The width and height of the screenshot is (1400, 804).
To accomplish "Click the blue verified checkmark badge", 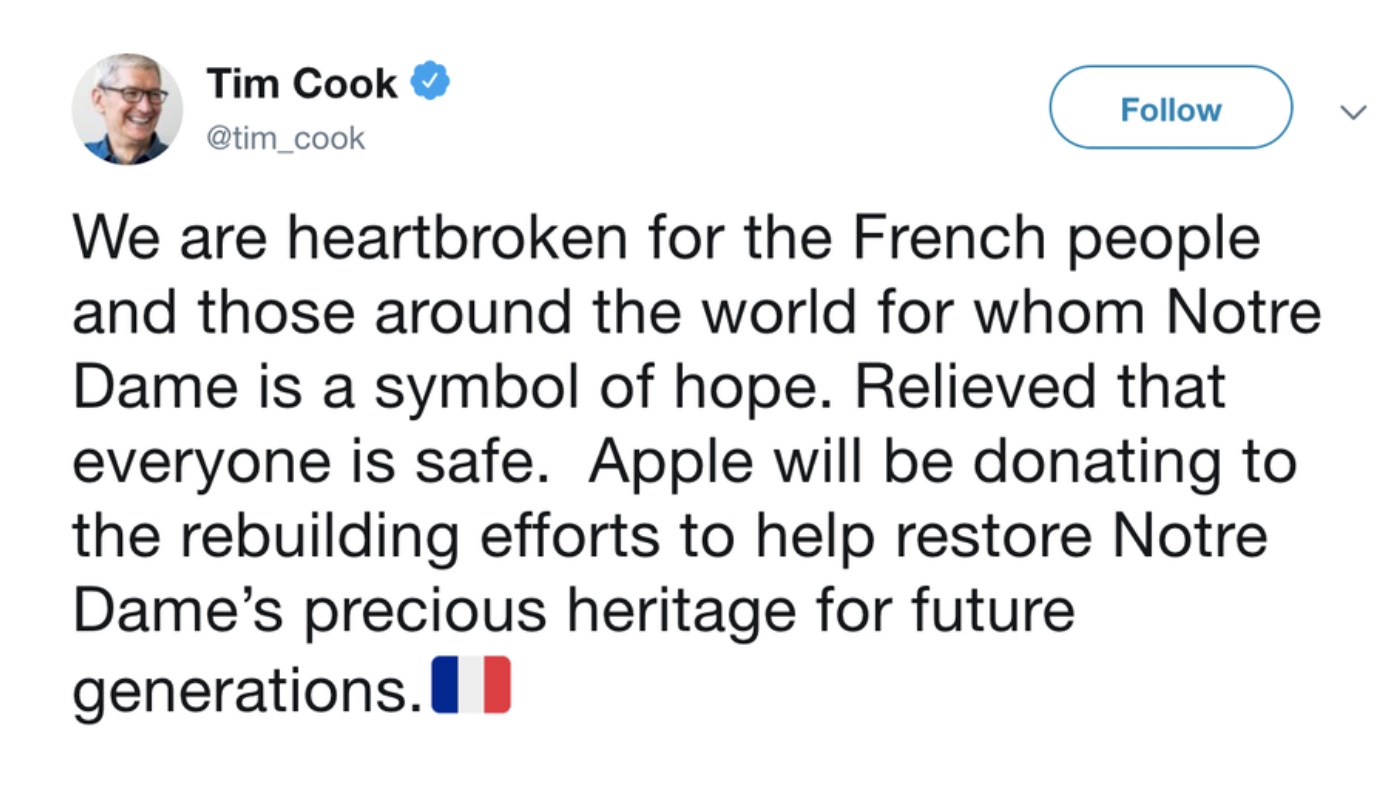I will pyautogui.click(x=431, y=82).
